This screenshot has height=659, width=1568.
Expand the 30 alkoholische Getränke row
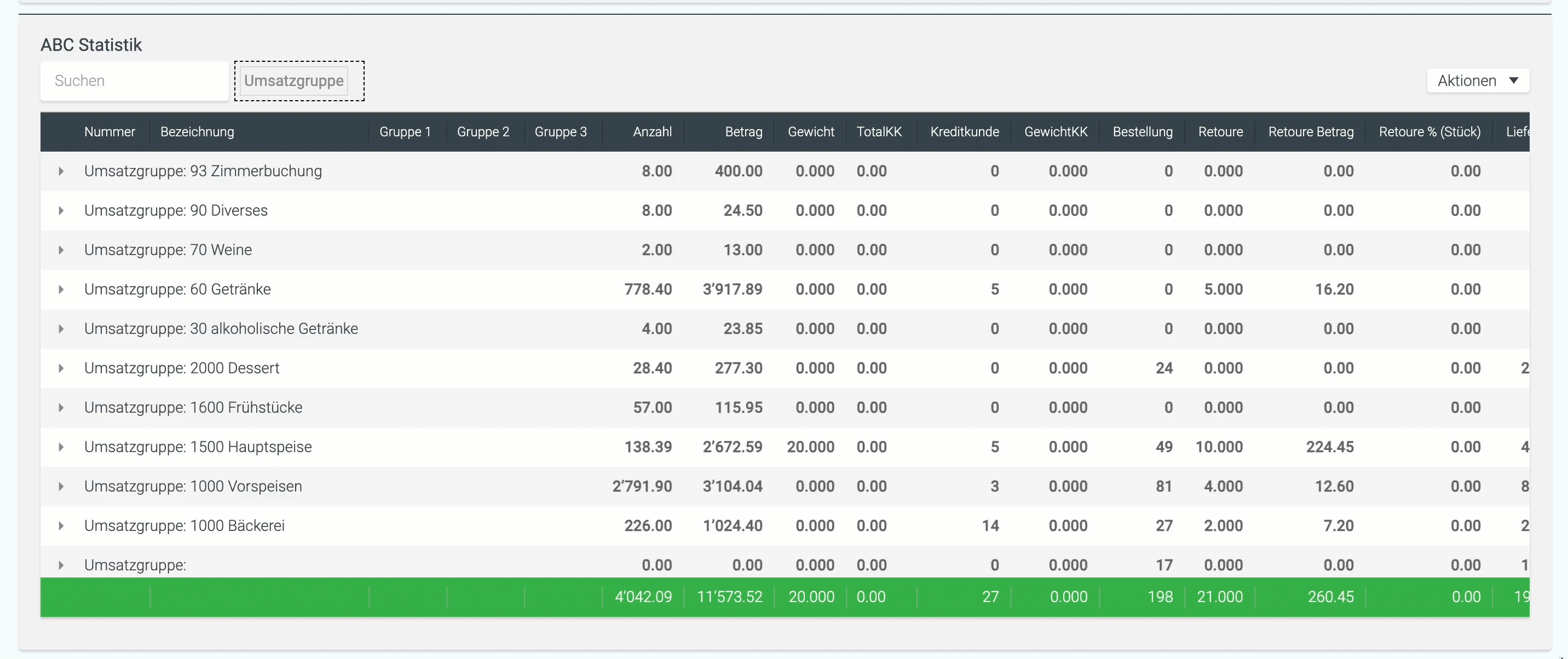click(x=61, y=329)
